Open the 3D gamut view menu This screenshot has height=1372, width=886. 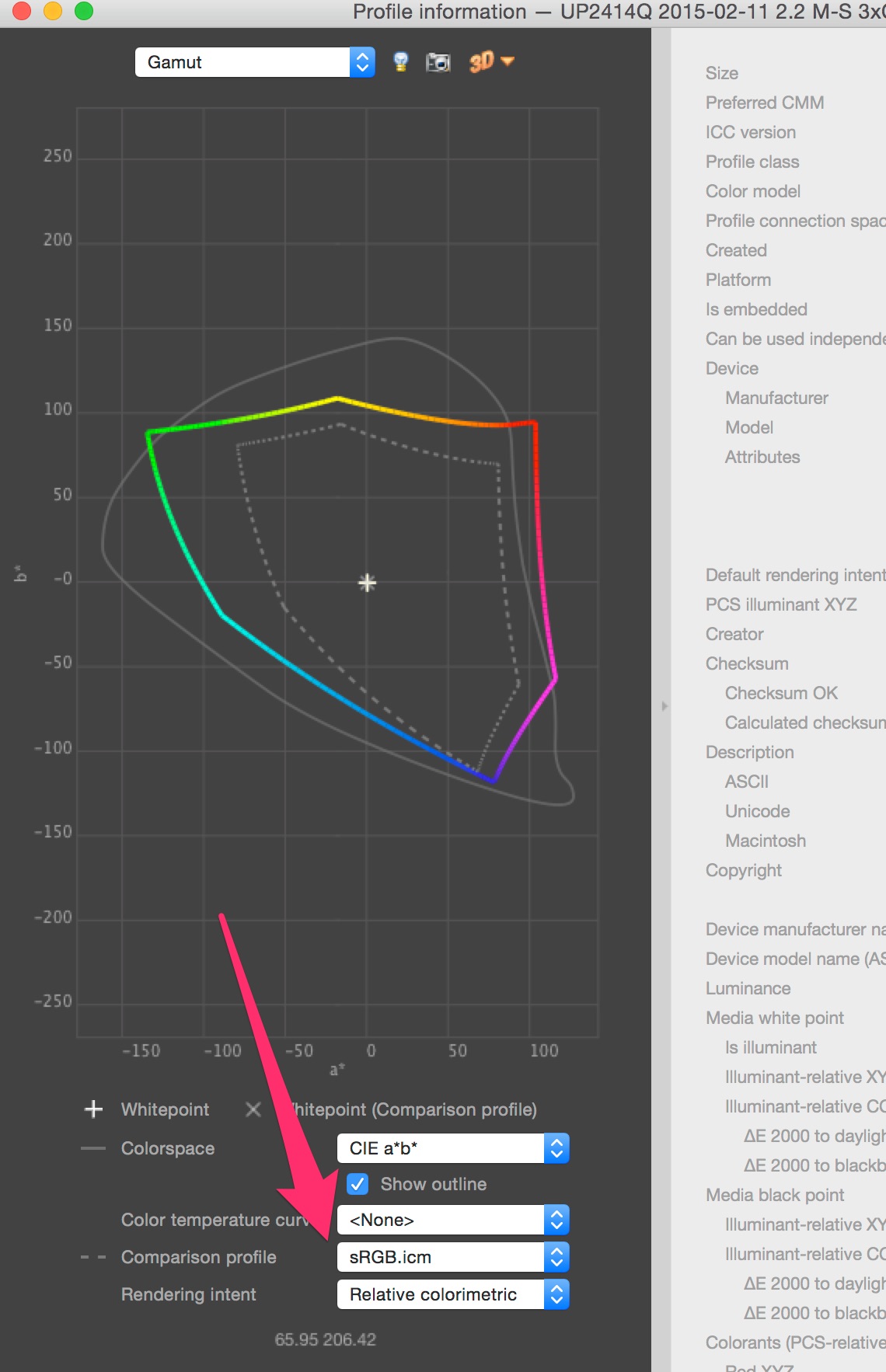click(491, 62)
